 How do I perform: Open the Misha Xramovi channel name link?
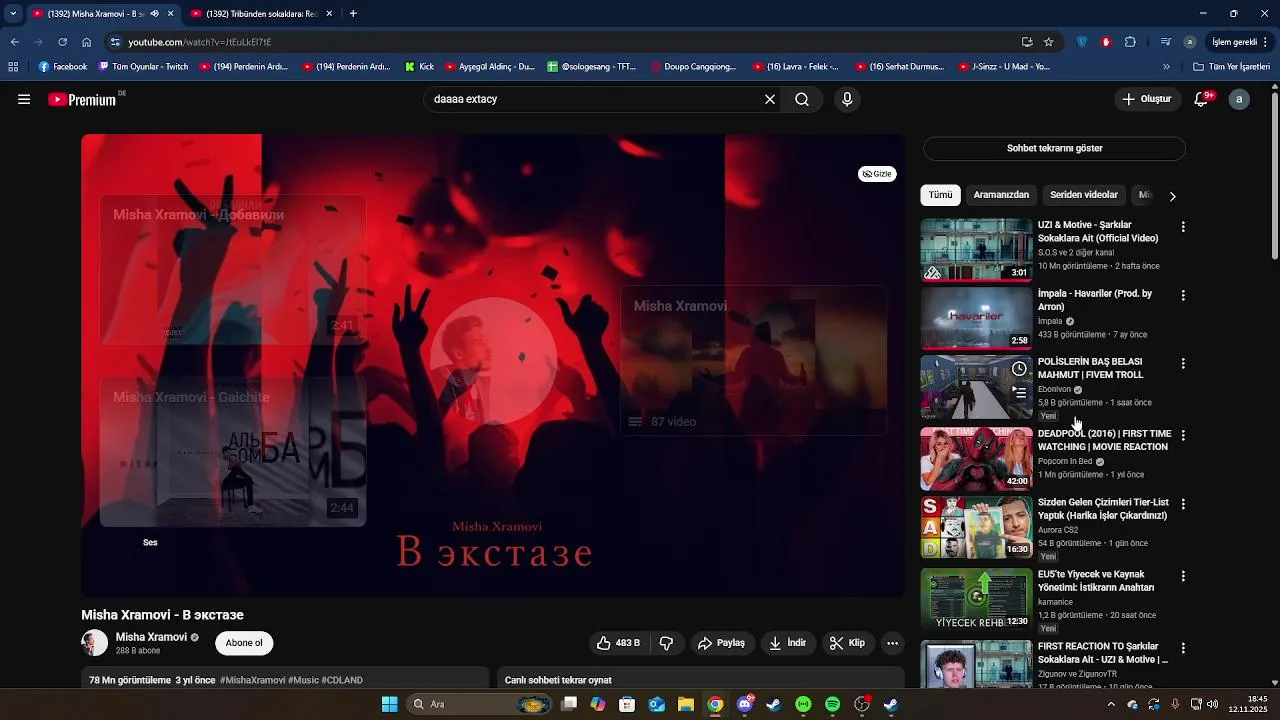[x=151, y=637]
